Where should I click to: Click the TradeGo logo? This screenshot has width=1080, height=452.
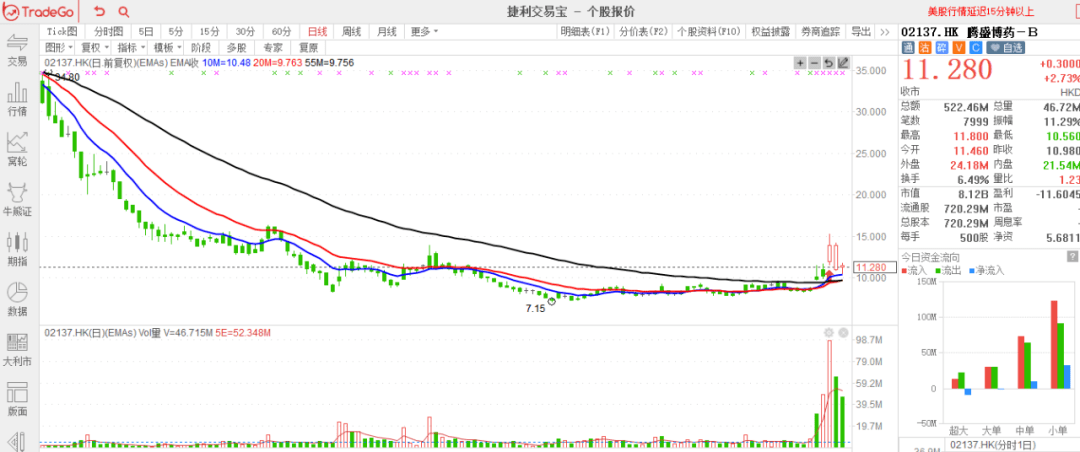[x=39, y=11]
